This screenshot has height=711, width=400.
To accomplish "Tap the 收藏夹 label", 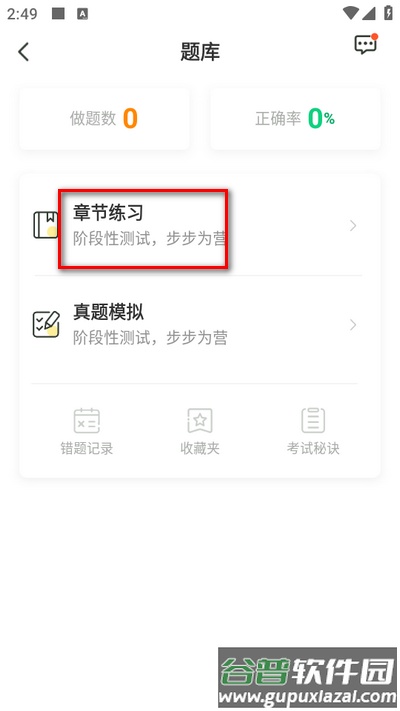I will click(200, 448).
